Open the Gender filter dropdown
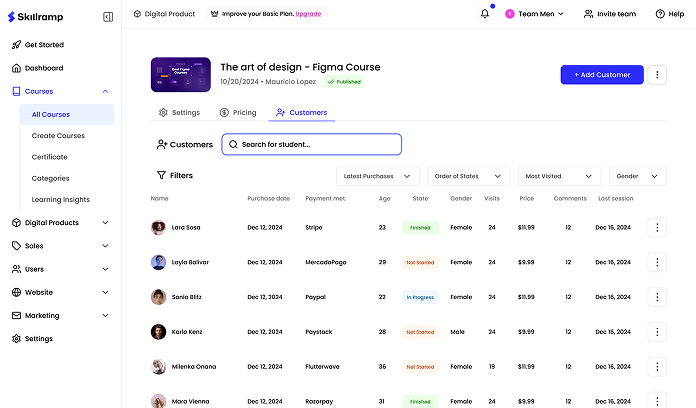 (637, 176)
